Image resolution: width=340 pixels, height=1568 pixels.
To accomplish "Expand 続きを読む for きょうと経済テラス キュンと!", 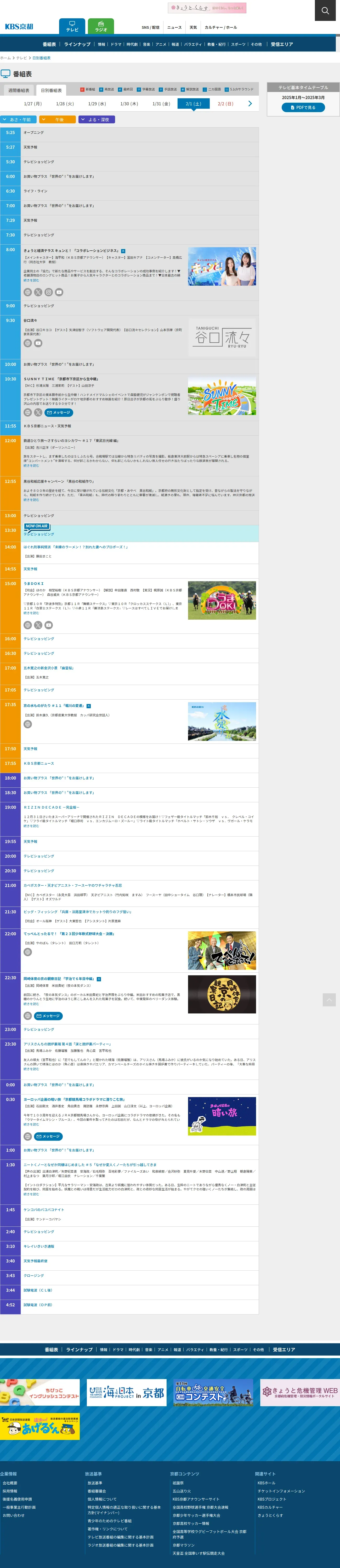I will point(31,281).
